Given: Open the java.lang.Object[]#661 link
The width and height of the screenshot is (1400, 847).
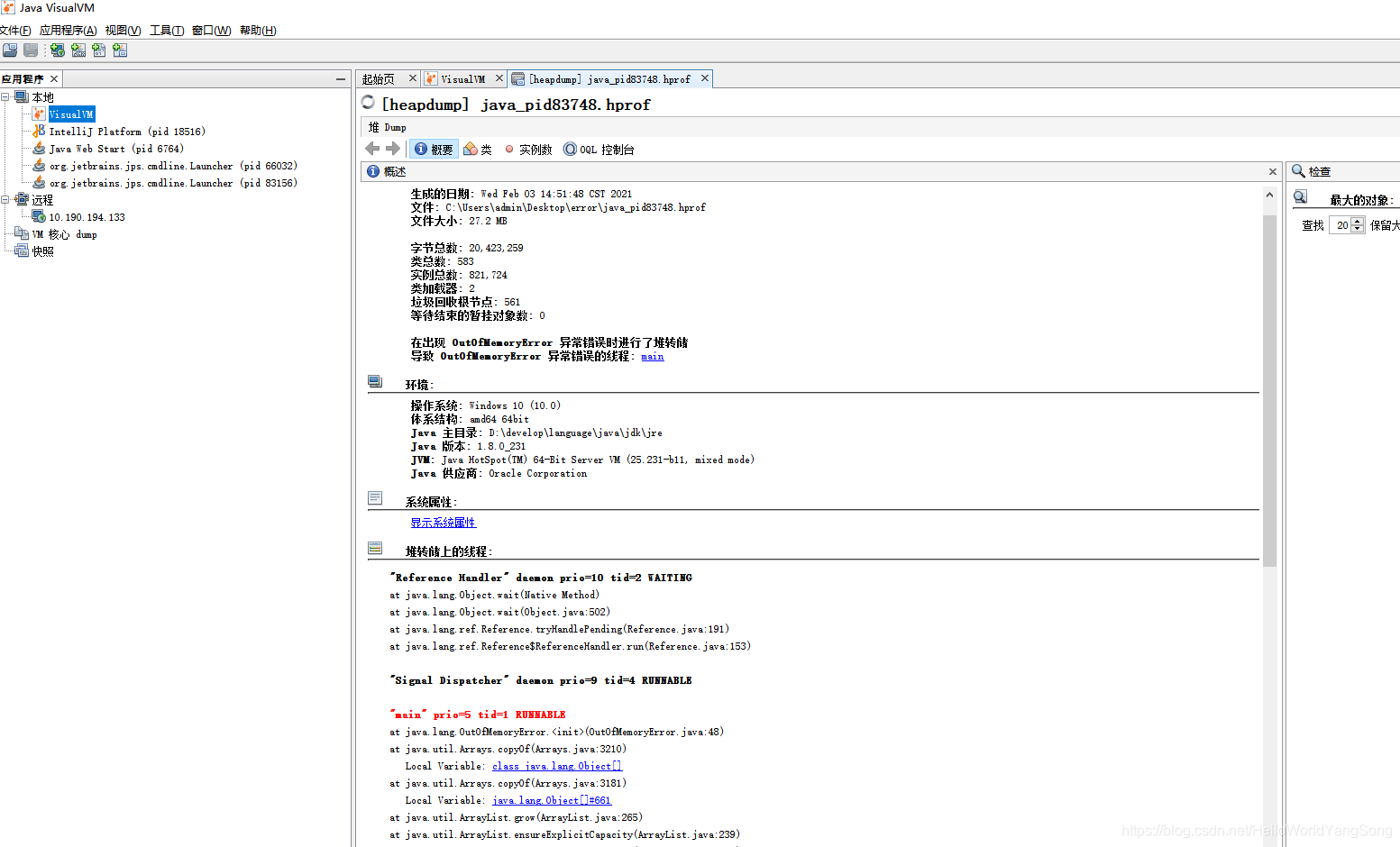Looking at the screenshot, I should [x=551, y=800].
